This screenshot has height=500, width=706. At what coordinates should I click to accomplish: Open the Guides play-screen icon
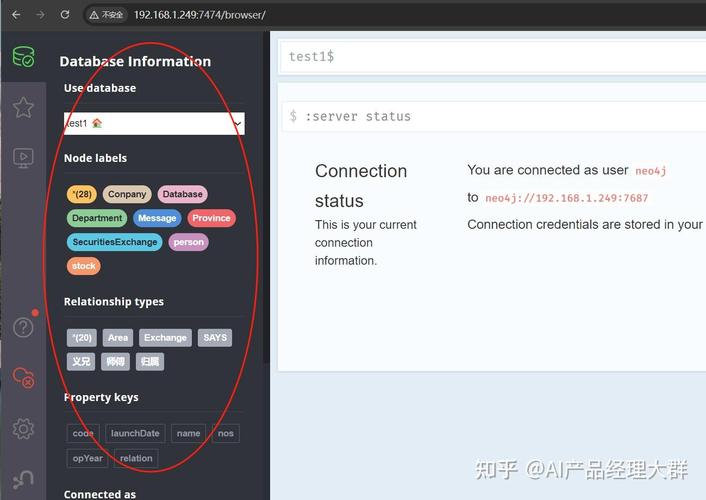23,158
